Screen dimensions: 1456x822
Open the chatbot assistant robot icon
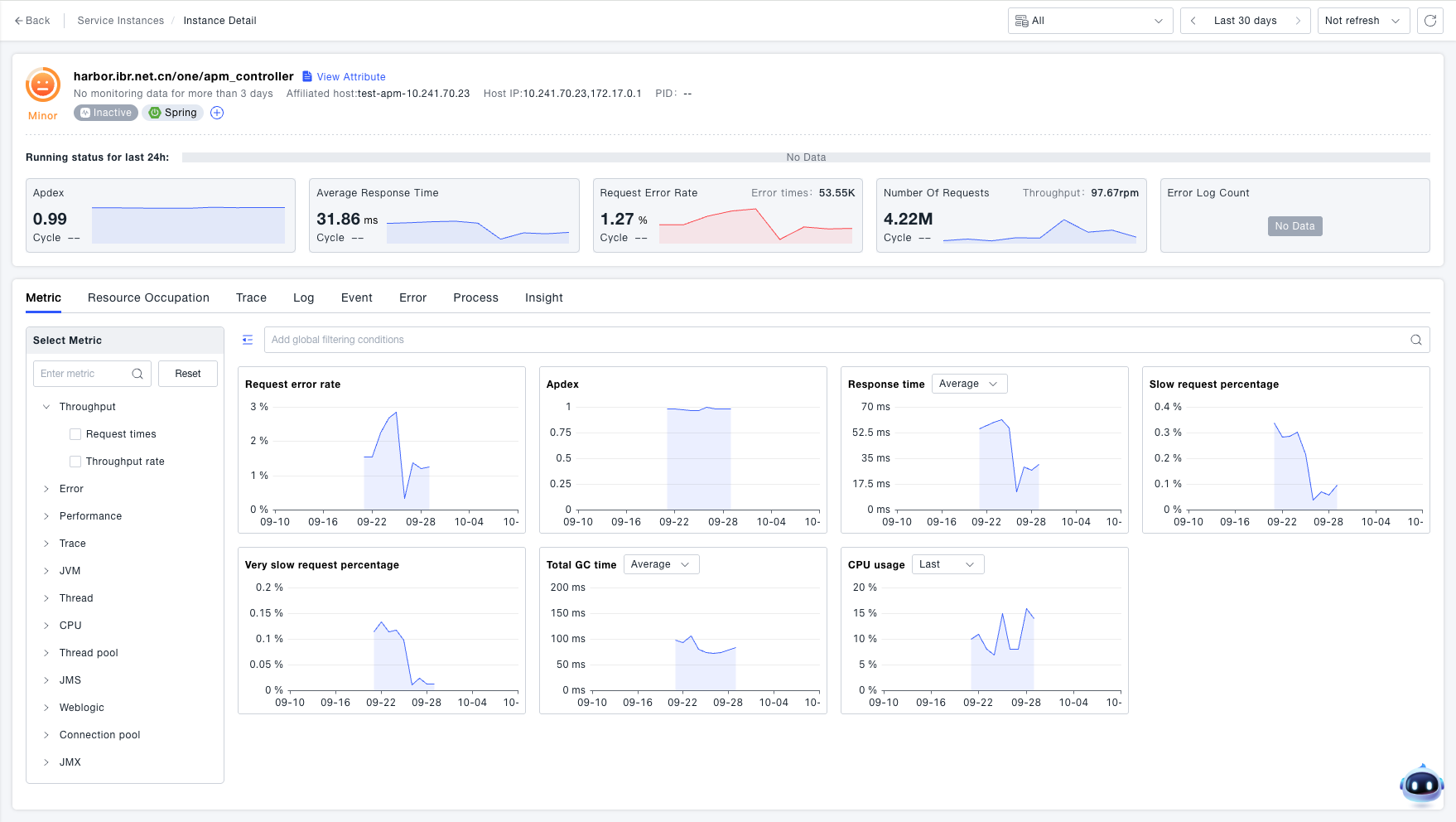1421,784
